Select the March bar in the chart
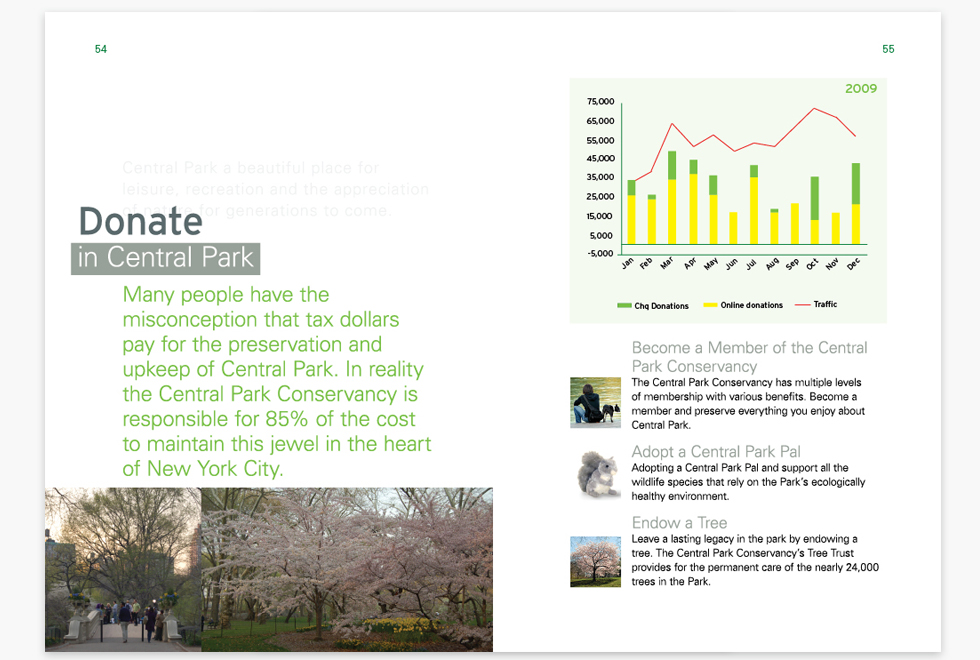Viewport: 980px width, 660px height. click(672, 198)
